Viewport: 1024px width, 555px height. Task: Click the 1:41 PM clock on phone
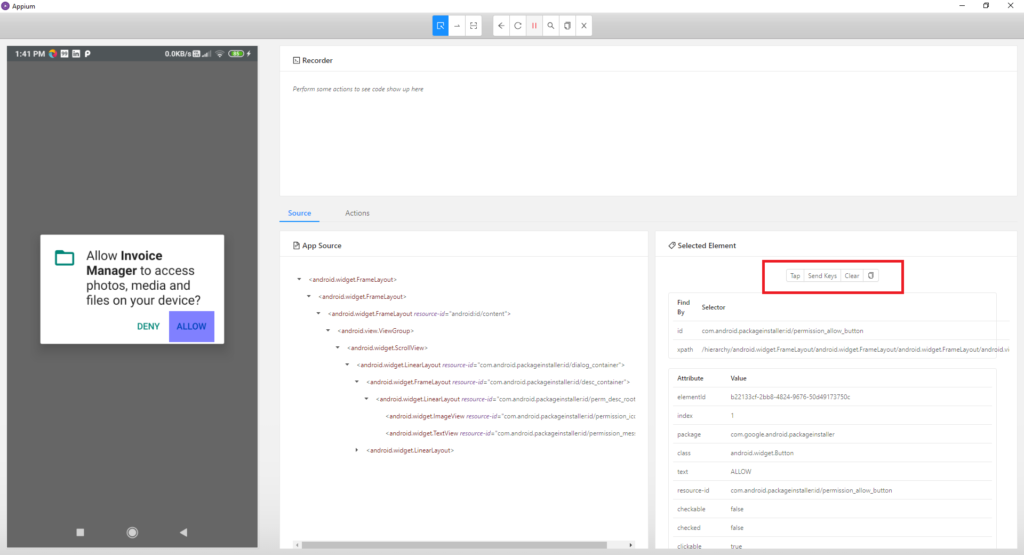click(30, 54)
